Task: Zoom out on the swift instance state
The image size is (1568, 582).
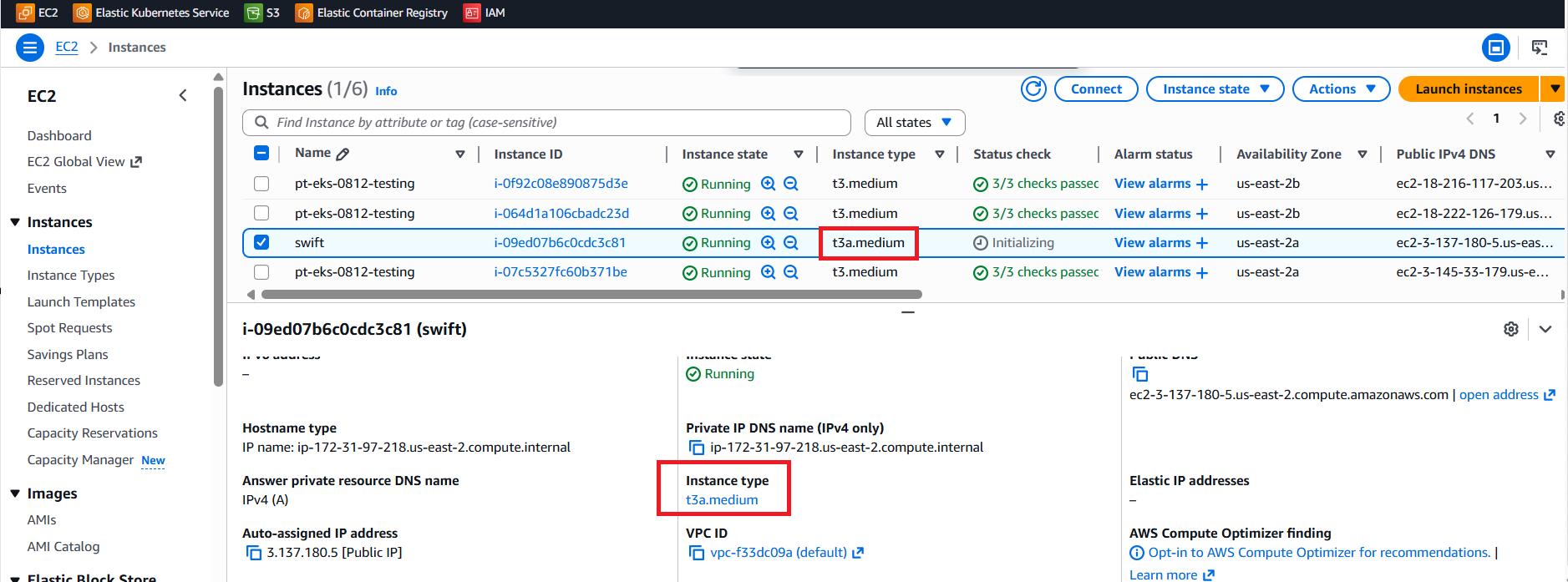Action: 791,243
